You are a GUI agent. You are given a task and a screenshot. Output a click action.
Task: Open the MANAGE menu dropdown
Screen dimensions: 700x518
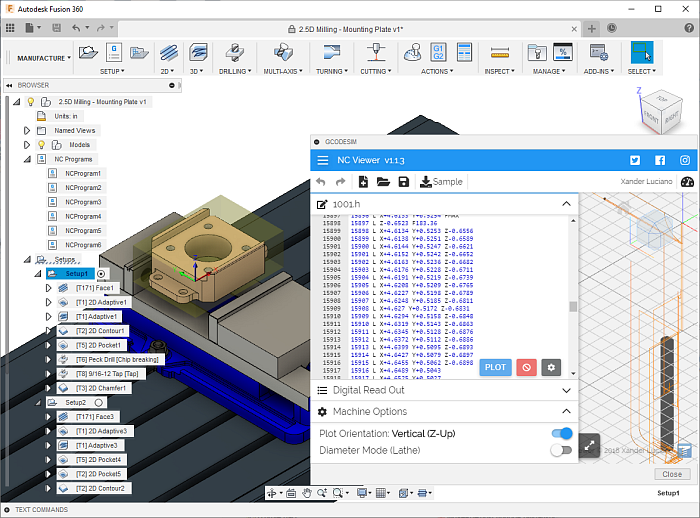pos(549,71)
